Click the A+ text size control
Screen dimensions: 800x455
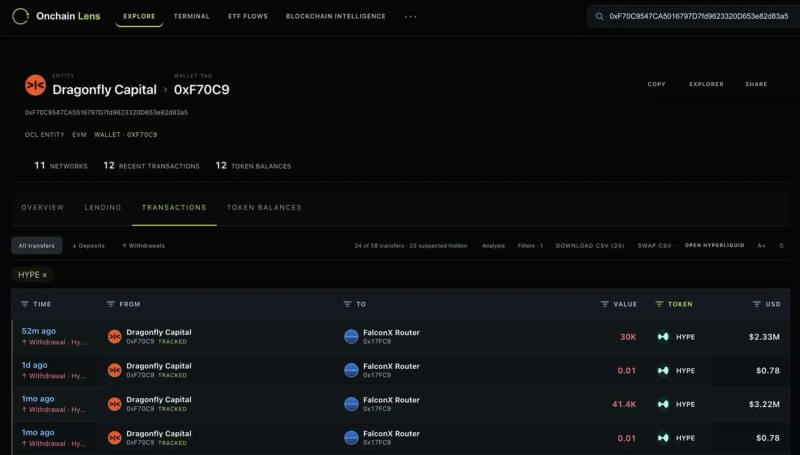pos(761,246)
